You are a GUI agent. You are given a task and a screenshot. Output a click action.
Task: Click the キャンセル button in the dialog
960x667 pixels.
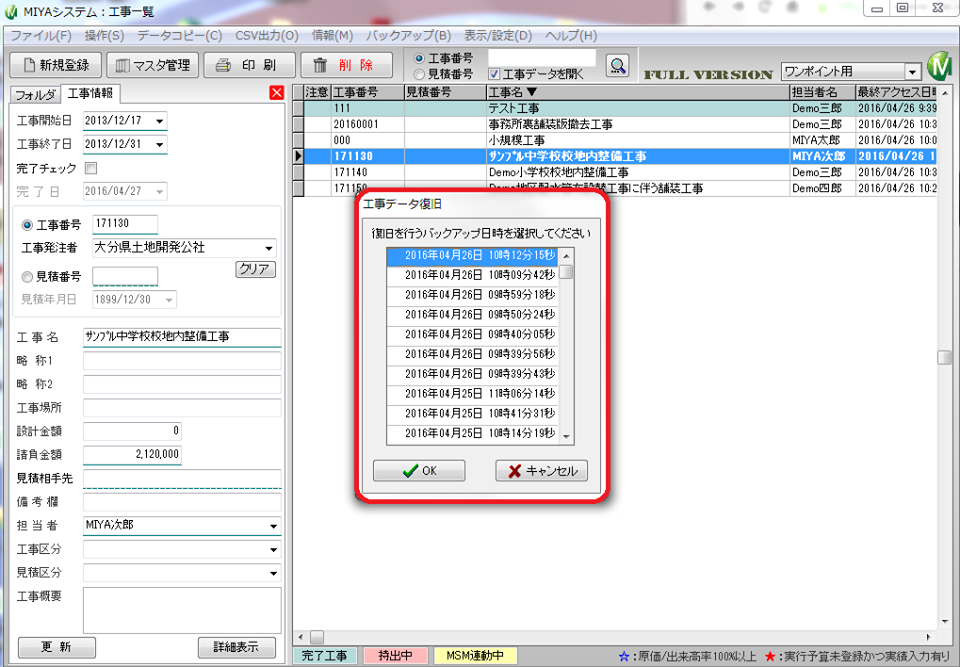click(541, 470)
